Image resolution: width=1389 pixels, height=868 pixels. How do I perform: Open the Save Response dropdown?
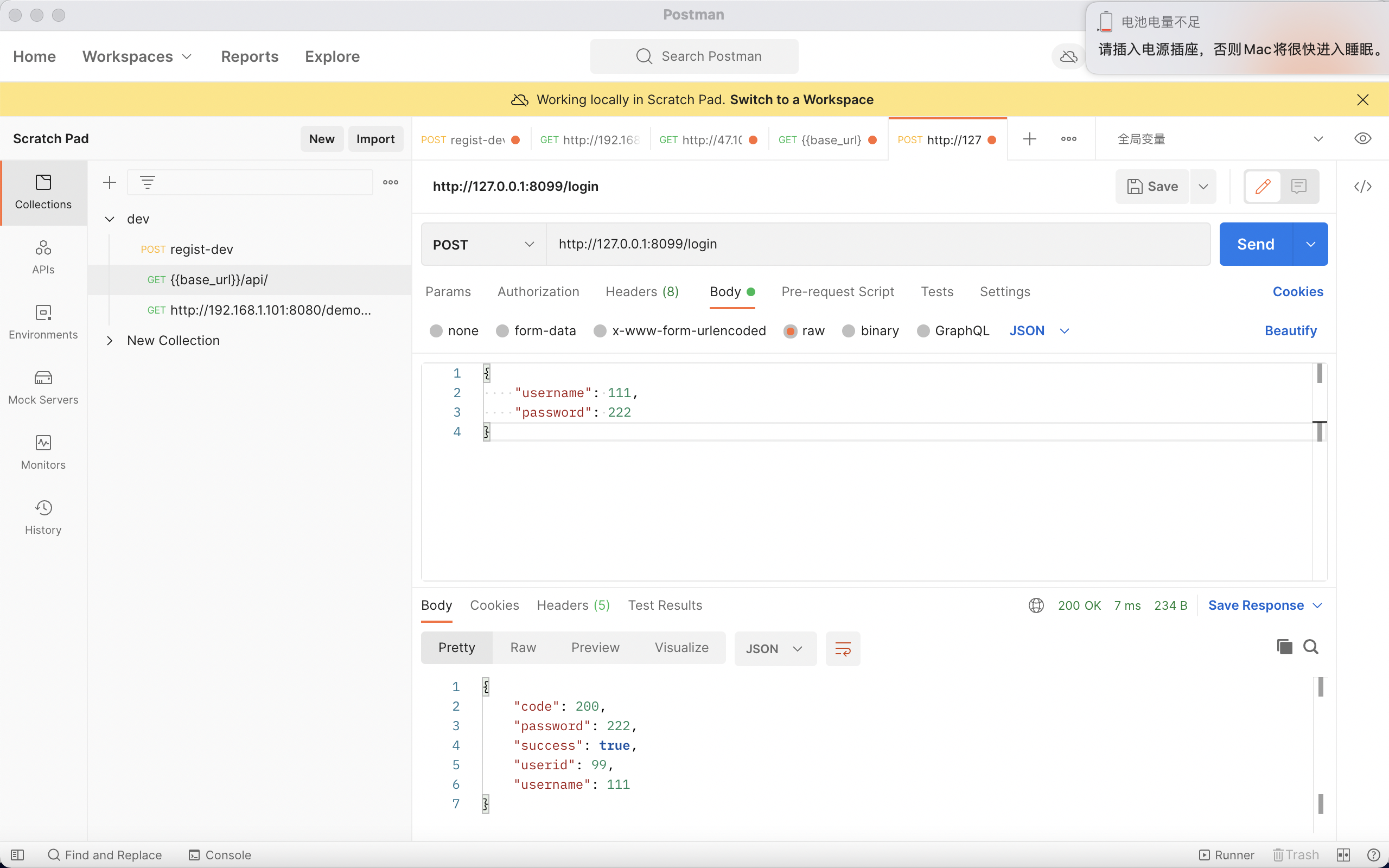[1265, 605]
